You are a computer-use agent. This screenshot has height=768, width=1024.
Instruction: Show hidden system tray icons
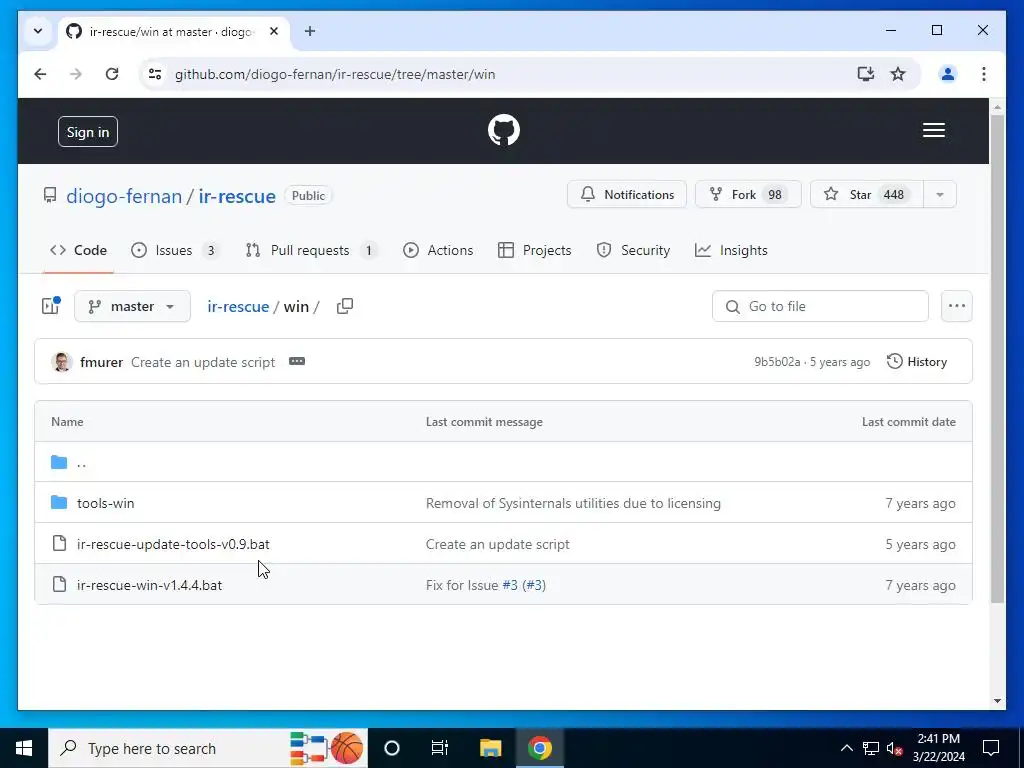click(x=846, y=748)
